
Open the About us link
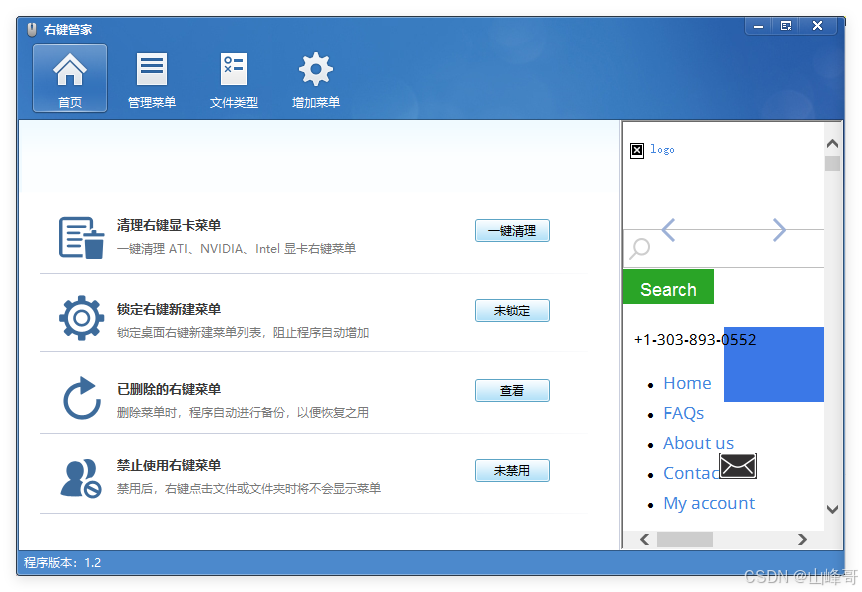coord(698,443)
